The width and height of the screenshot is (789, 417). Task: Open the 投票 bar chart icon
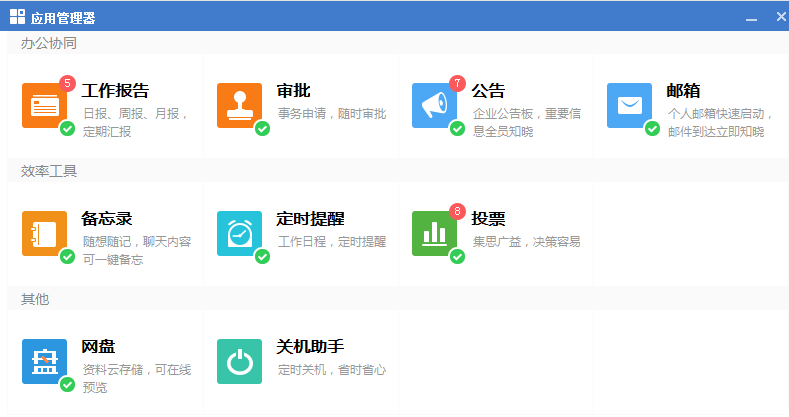(434, 233)
